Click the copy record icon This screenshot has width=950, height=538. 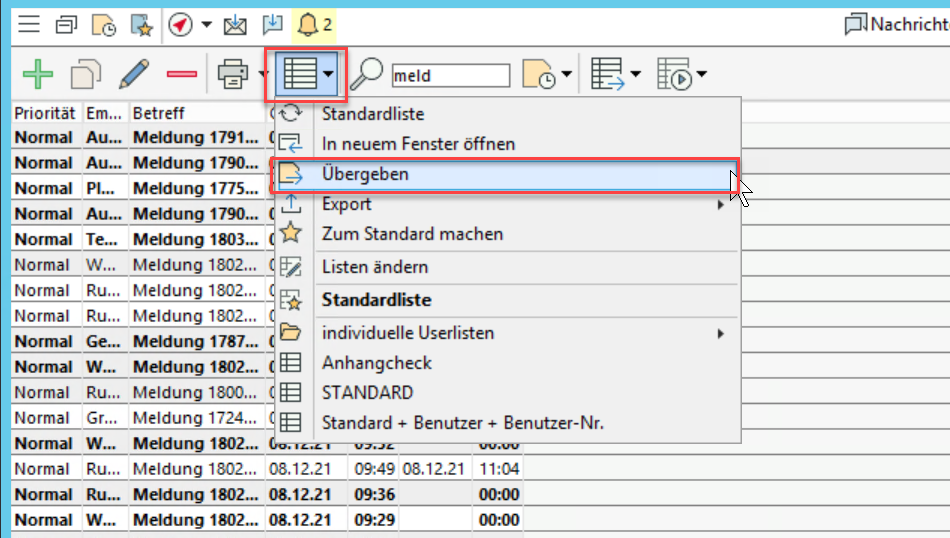[x=86, y=74]
